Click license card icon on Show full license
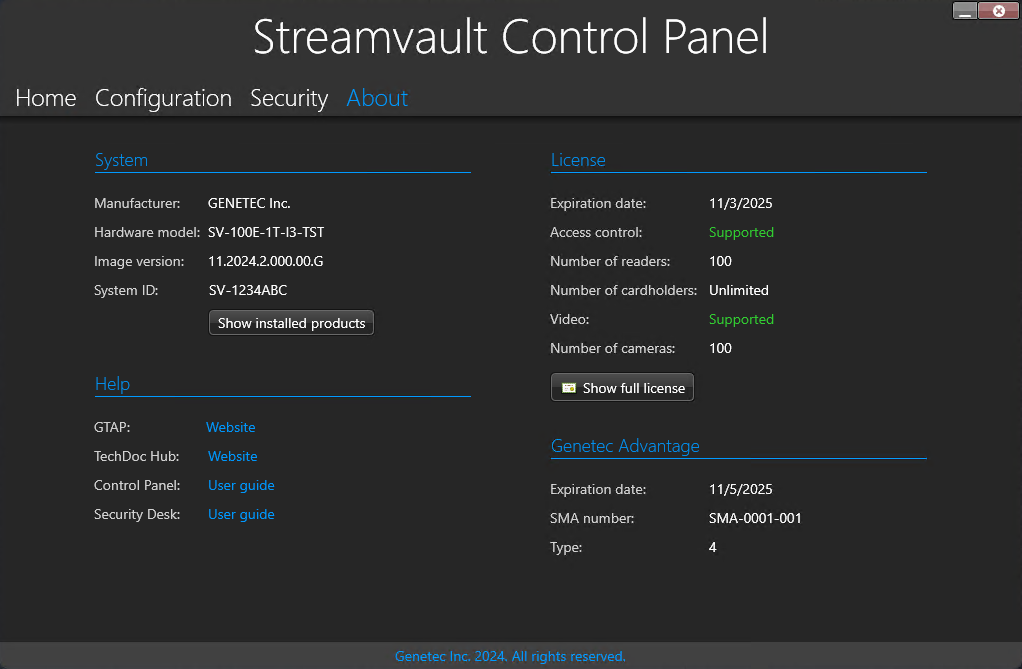 tap(568, 388)
